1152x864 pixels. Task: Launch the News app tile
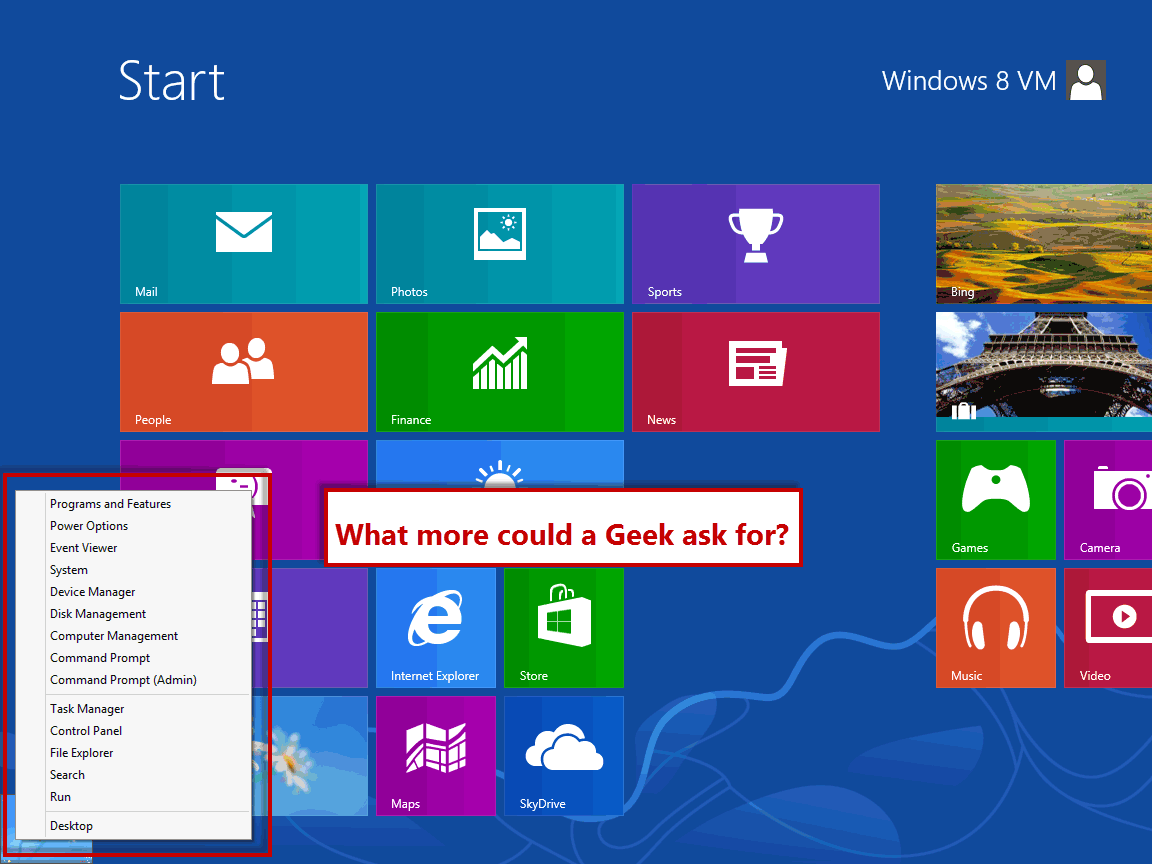[x=755, y=371]
